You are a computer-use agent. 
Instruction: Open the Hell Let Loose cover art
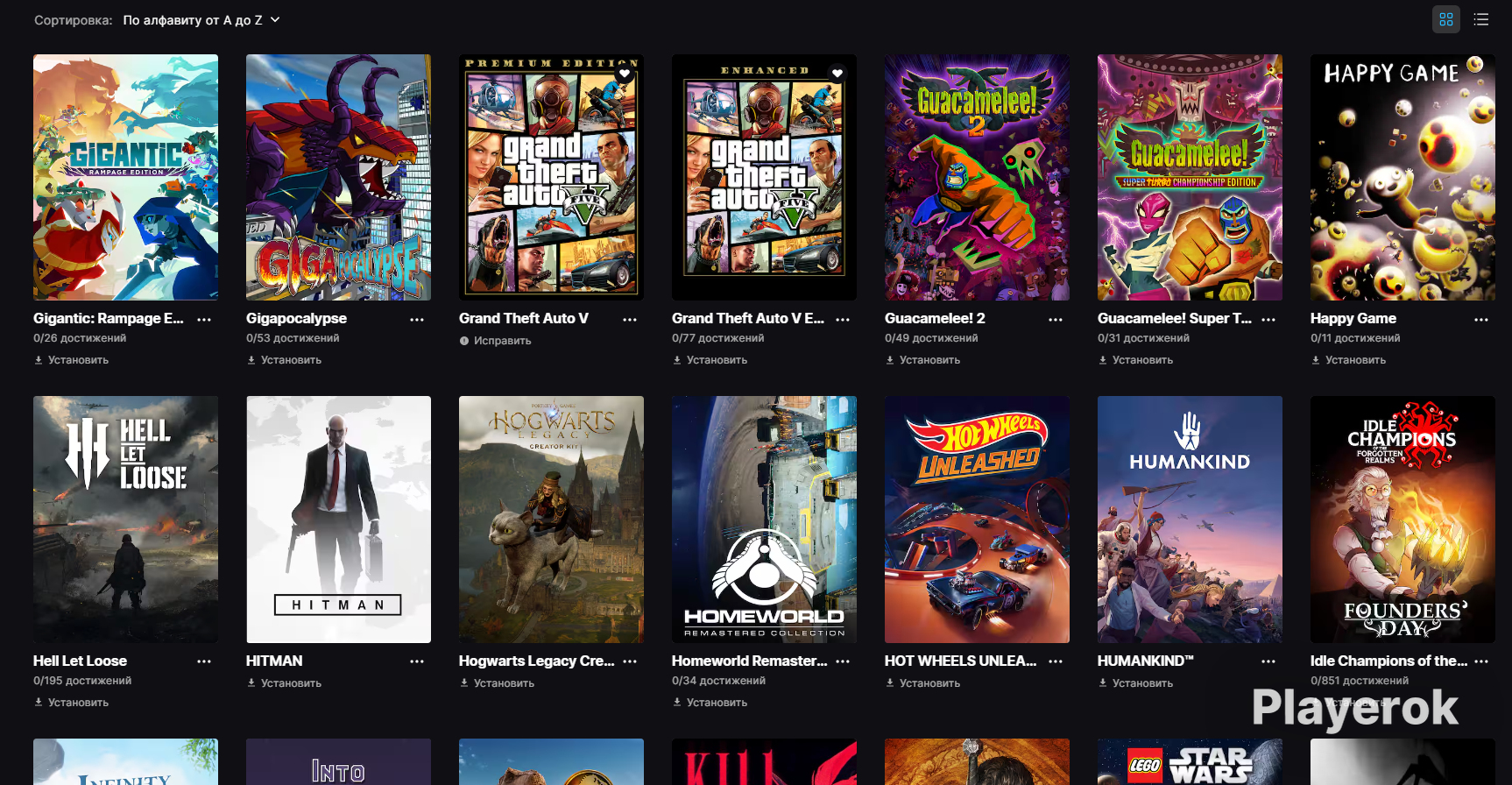pyautogui.click(x=125, y=520)
